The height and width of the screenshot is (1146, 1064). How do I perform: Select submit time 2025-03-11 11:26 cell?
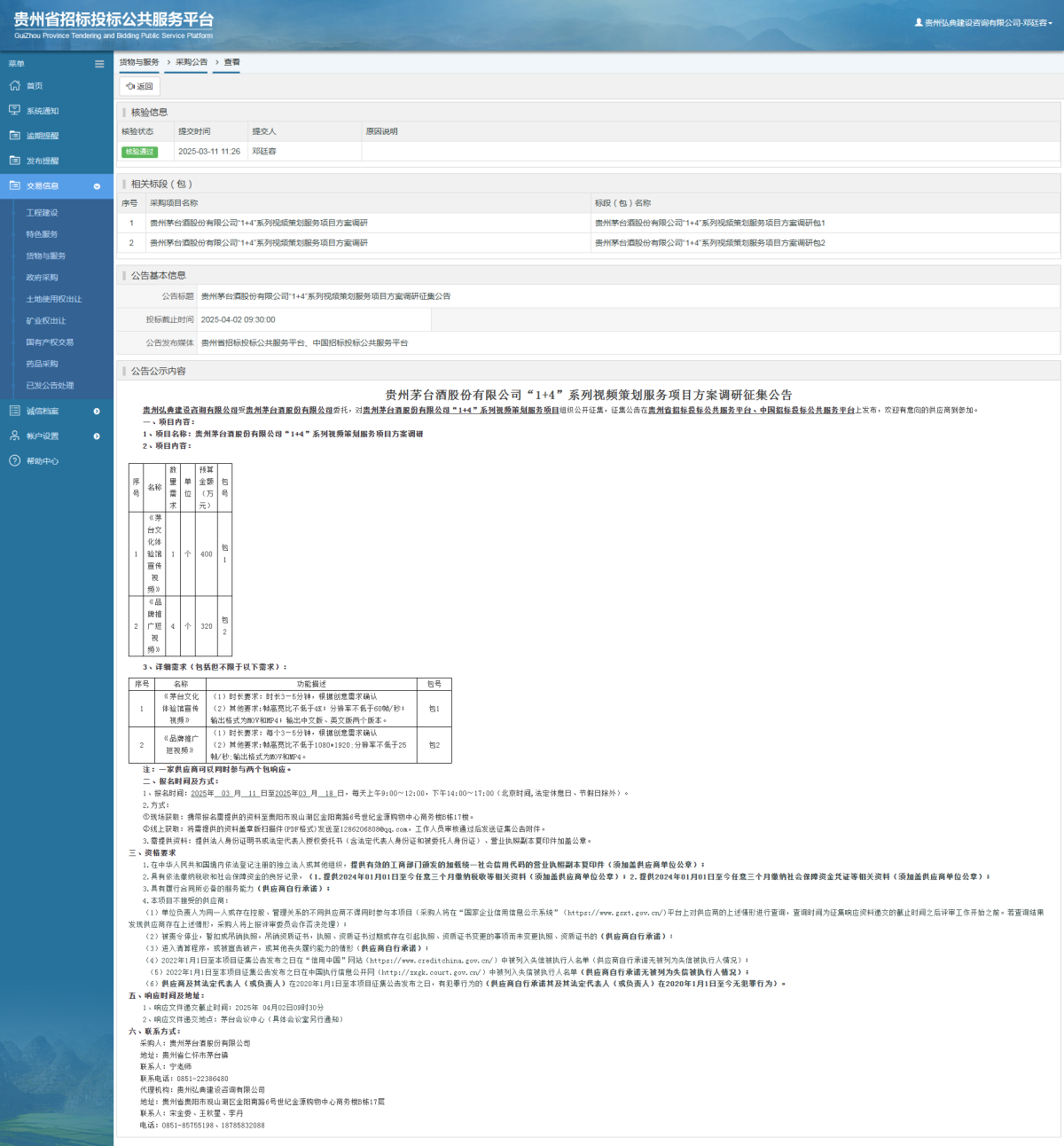pyautogui.click(x=209, y=152)
